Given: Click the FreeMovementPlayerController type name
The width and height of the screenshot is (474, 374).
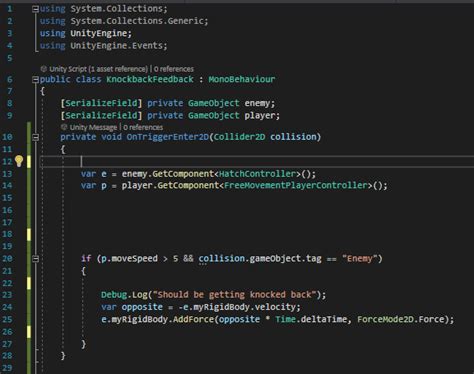Looking at the screenshot, I should coord(296,185).
